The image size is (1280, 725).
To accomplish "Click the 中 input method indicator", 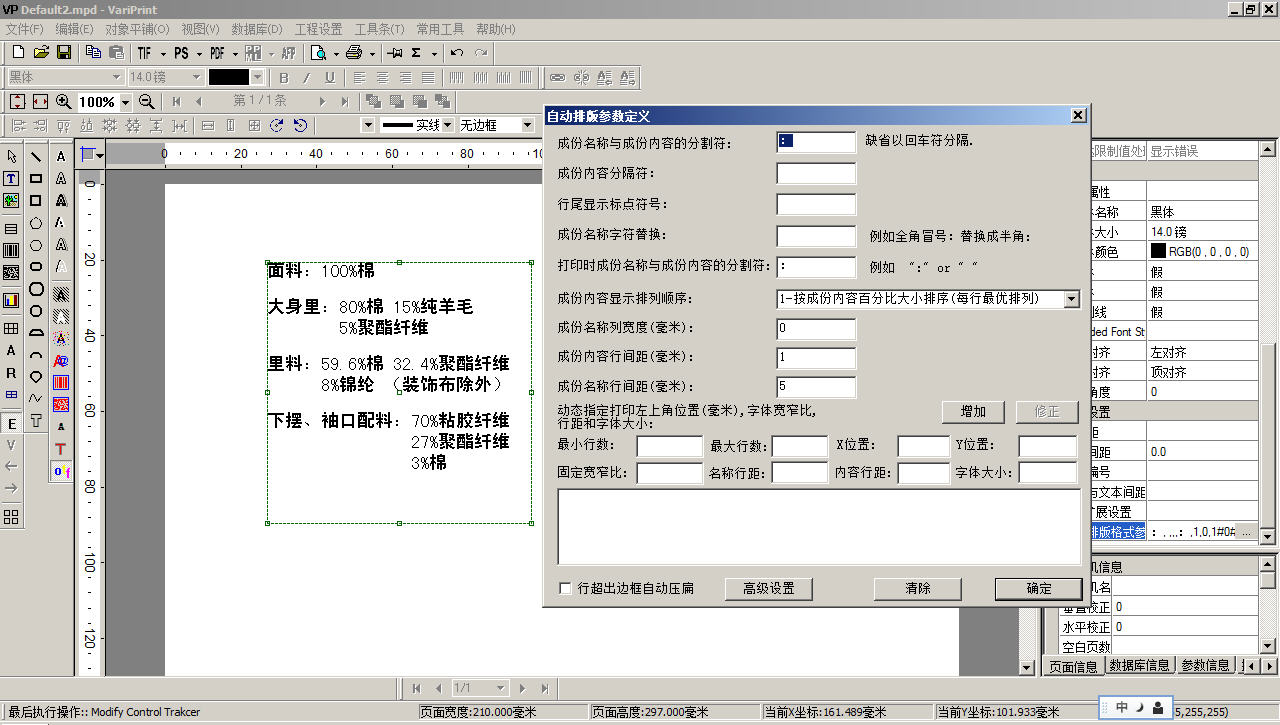I will click(x=1122, y=707).
